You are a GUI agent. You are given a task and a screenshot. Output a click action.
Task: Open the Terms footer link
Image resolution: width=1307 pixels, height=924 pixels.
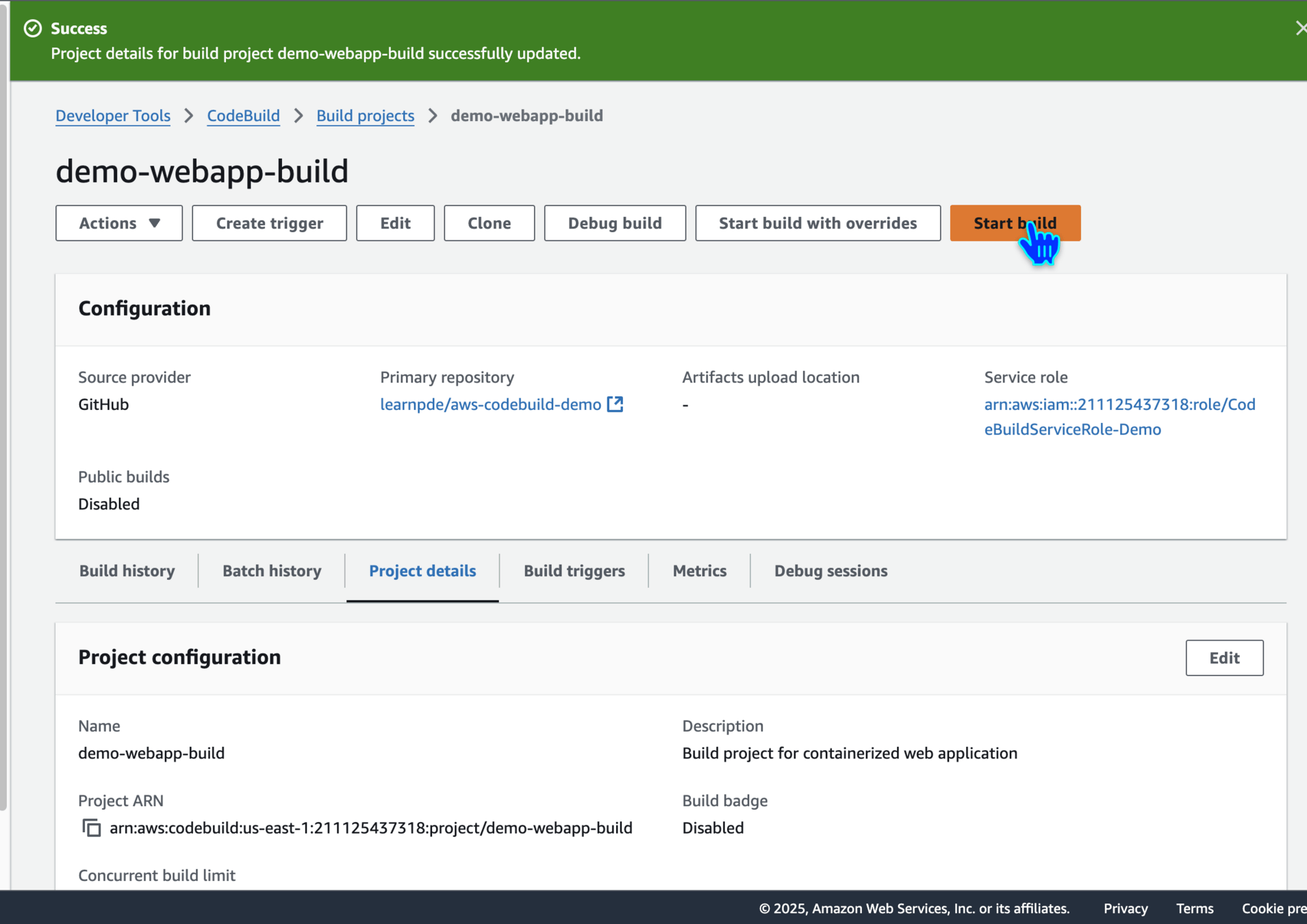click(1195, 908)
